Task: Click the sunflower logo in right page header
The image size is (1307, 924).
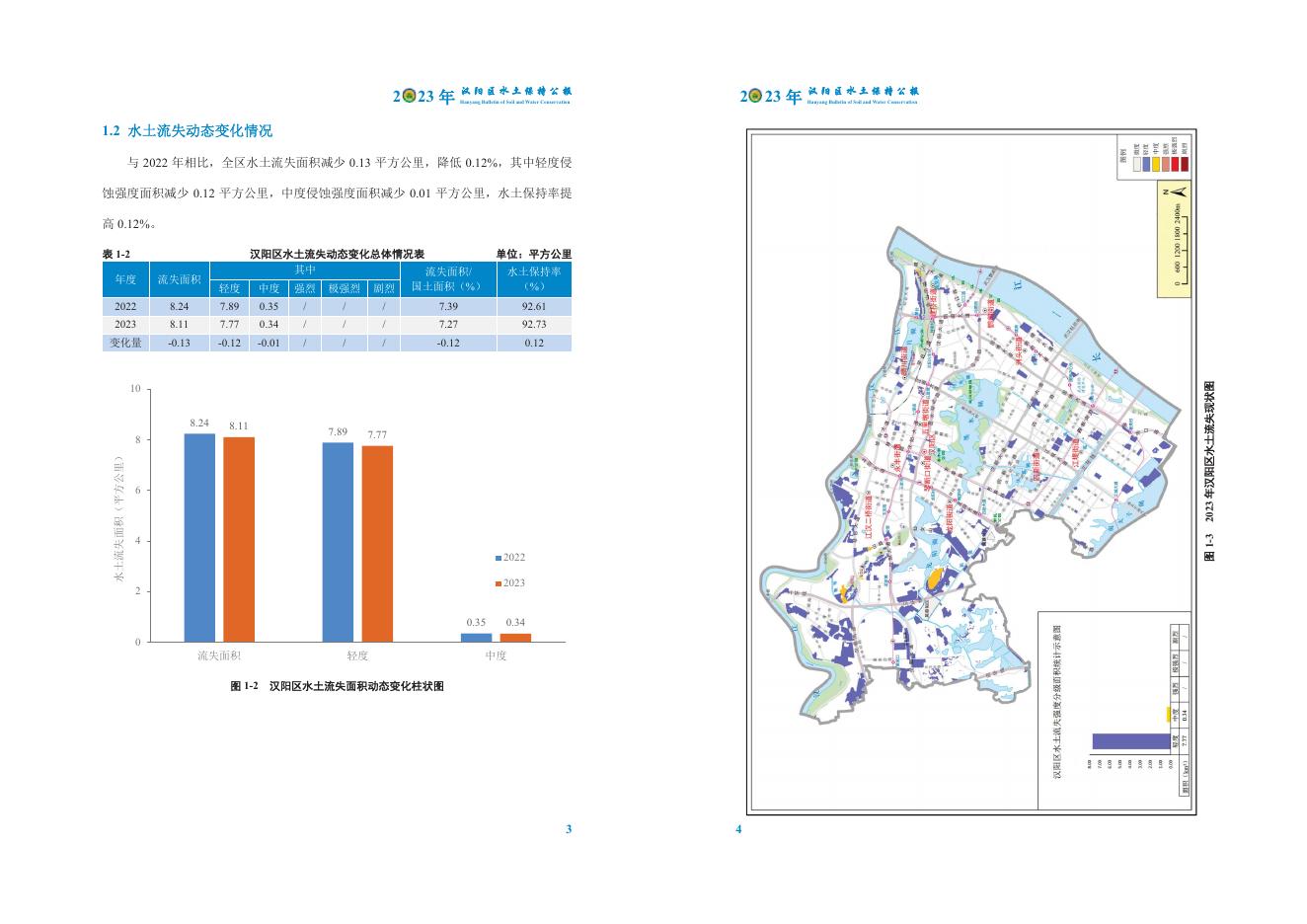Action: [x=754, y=96]
